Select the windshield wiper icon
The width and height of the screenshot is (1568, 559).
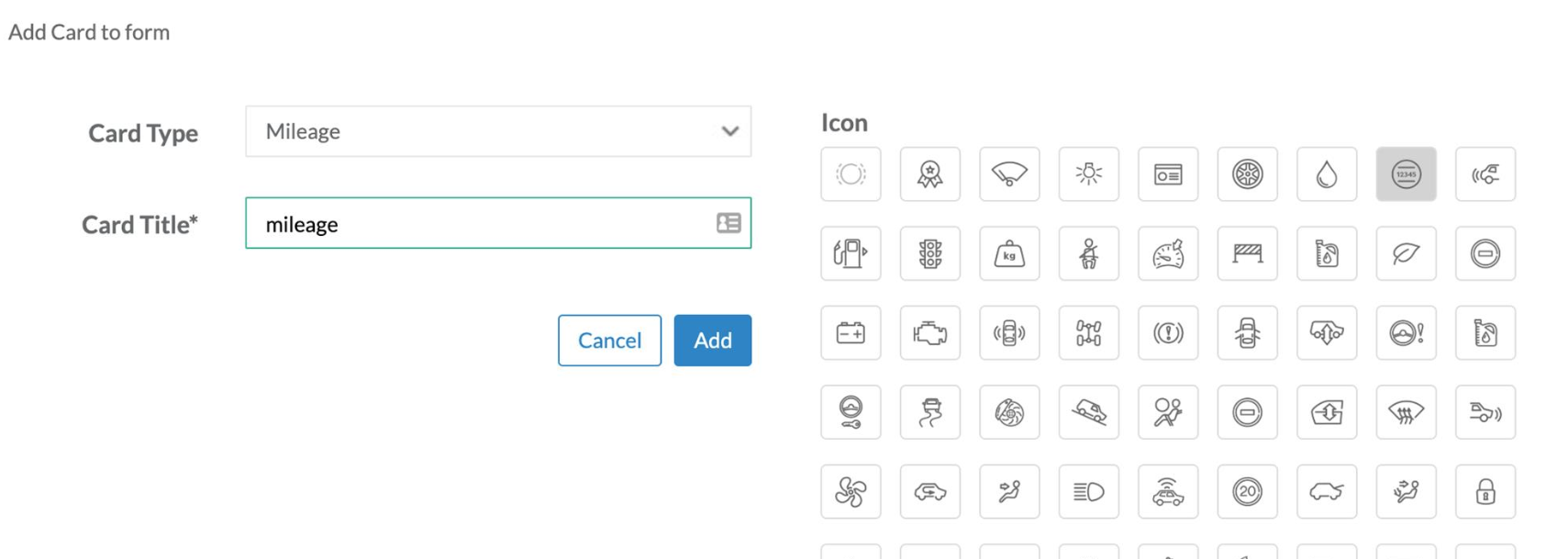(x=1009, y=174)
